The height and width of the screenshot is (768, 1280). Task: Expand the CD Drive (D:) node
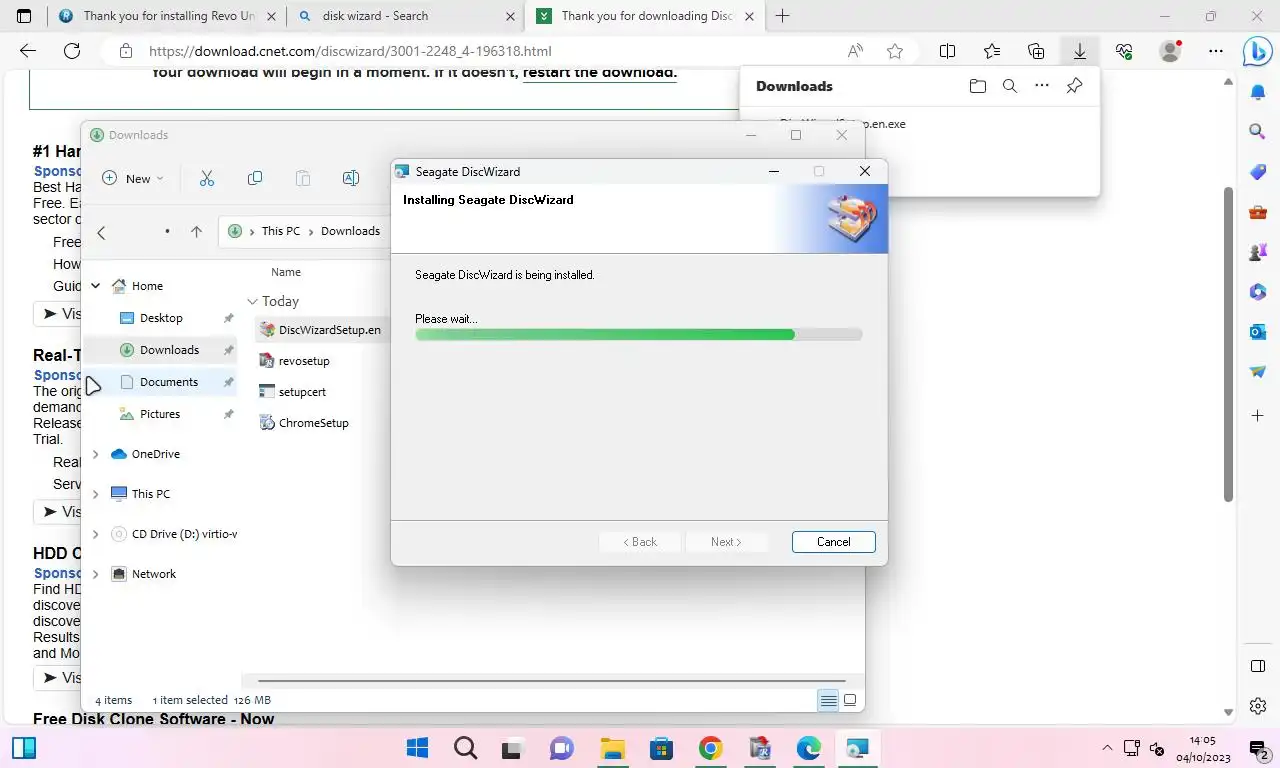[96, 534]
